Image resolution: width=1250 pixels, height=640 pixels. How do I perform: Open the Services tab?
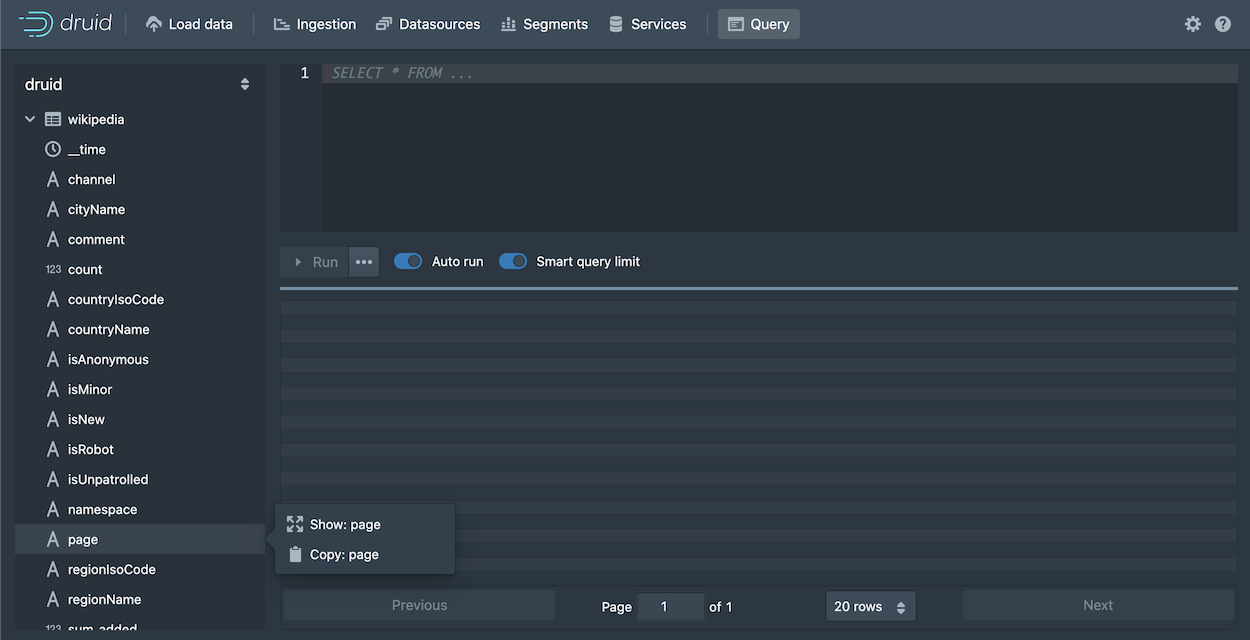coord(647,24)
